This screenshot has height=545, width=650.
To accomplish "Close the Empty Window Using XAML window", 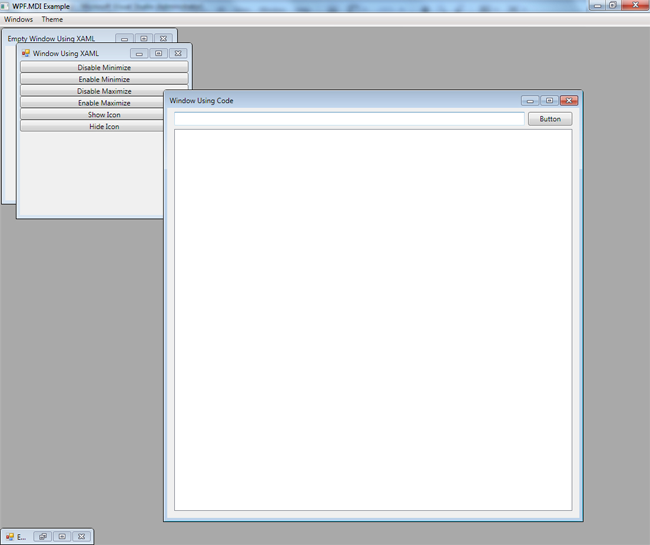I will (163, 39).
